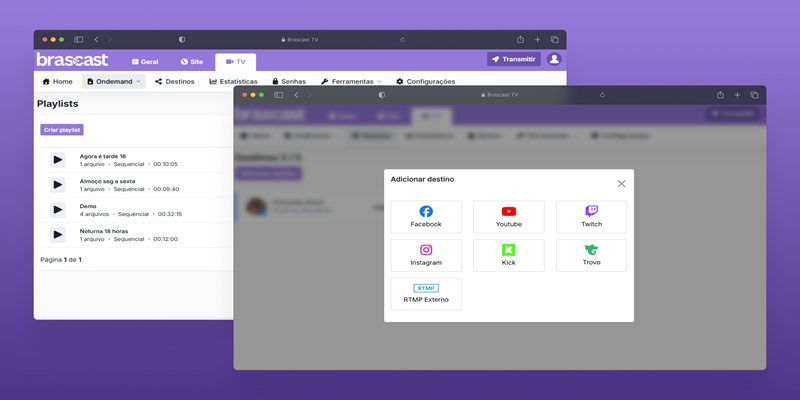Image resolution: width=800 pixels, height=400 pixels.
Task: Switch to the Site tab
Action: click(x=192, y=62)
